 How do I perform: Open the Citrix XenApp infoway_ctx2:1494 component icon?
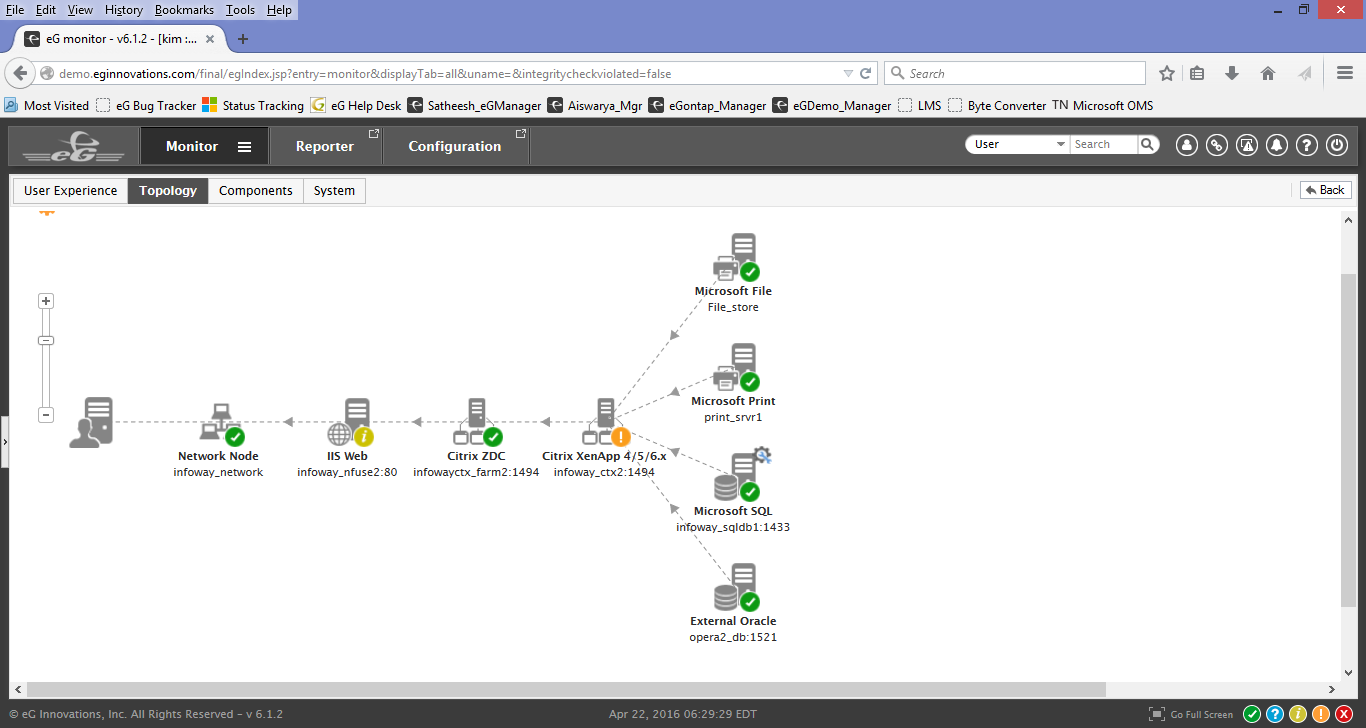tap(606, 423)
